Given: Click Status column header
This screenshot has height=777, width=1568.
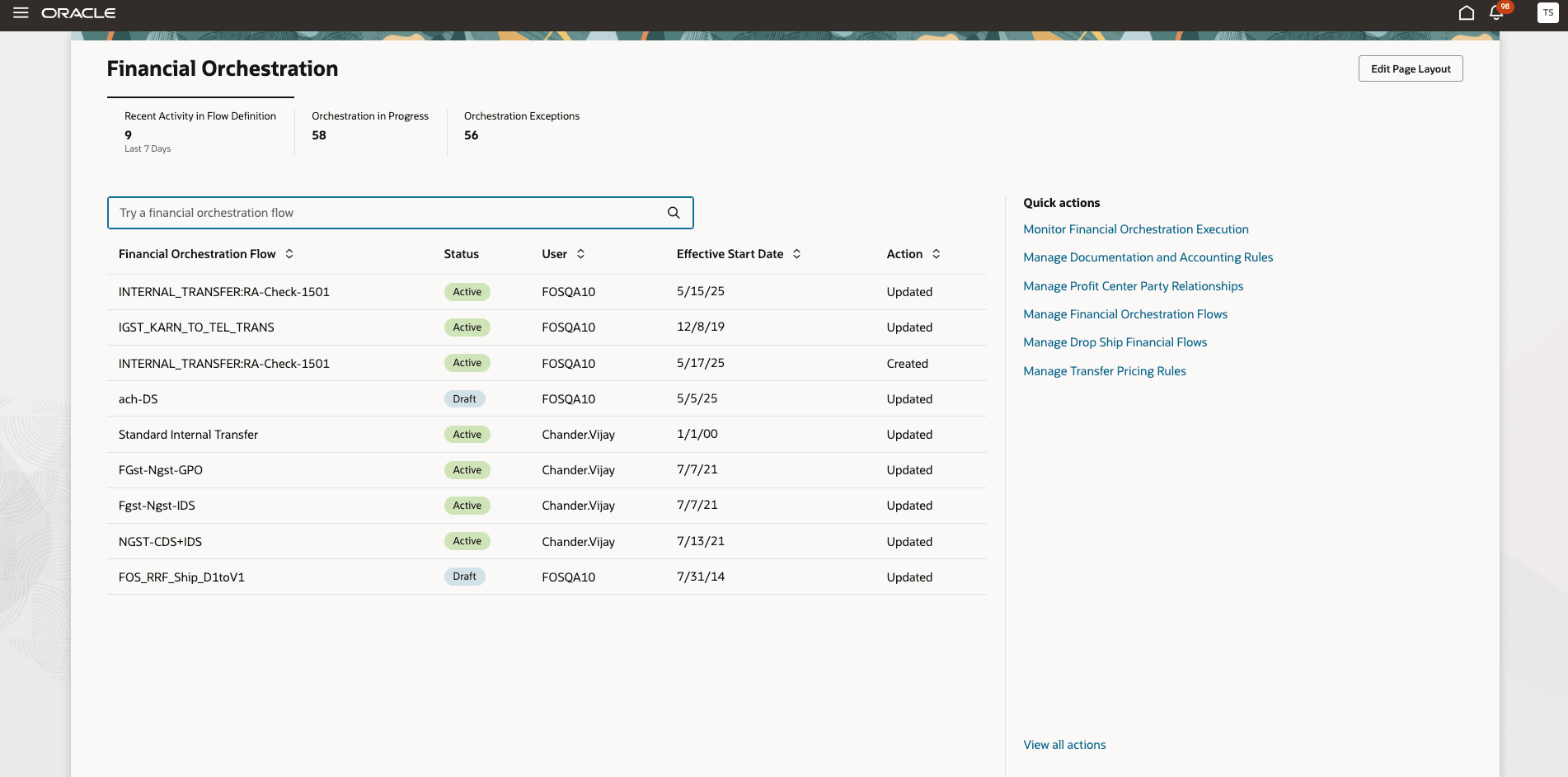Looking at the screenshot, I should (x=461, y=254).
